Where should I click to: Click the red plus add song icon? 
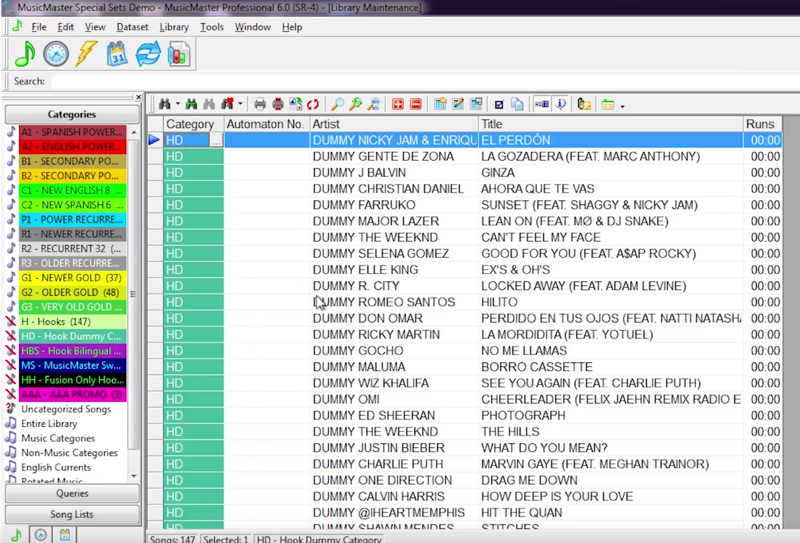point(398,104)
